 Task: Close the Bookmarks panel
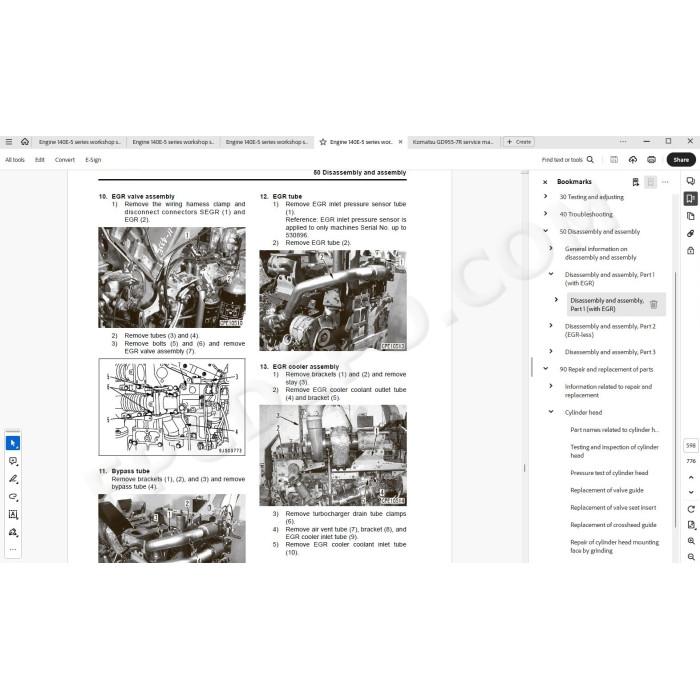tap(545, 182)
